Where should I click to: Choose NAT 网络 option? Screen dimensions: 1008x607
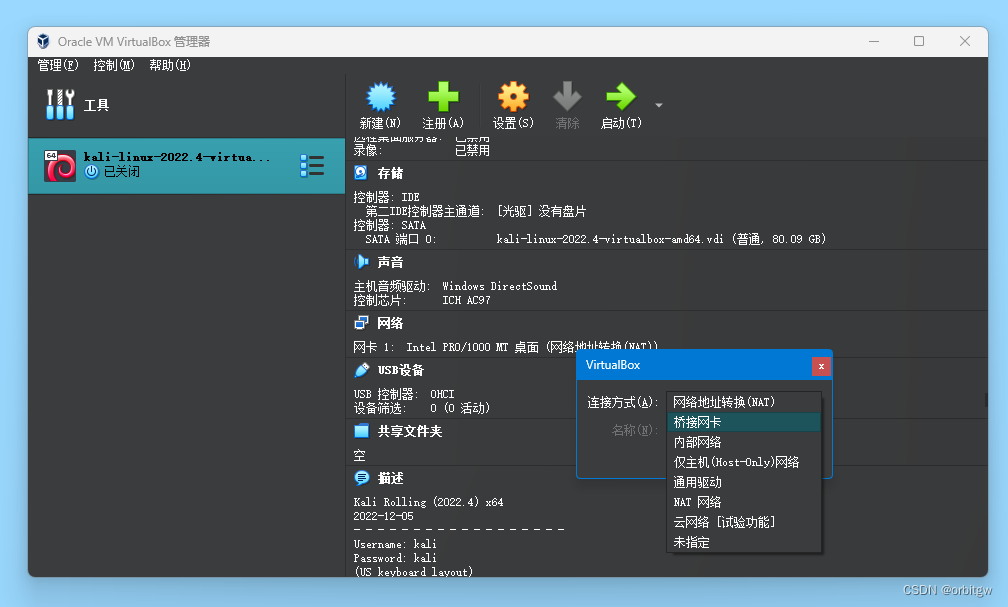click(744, 502)
